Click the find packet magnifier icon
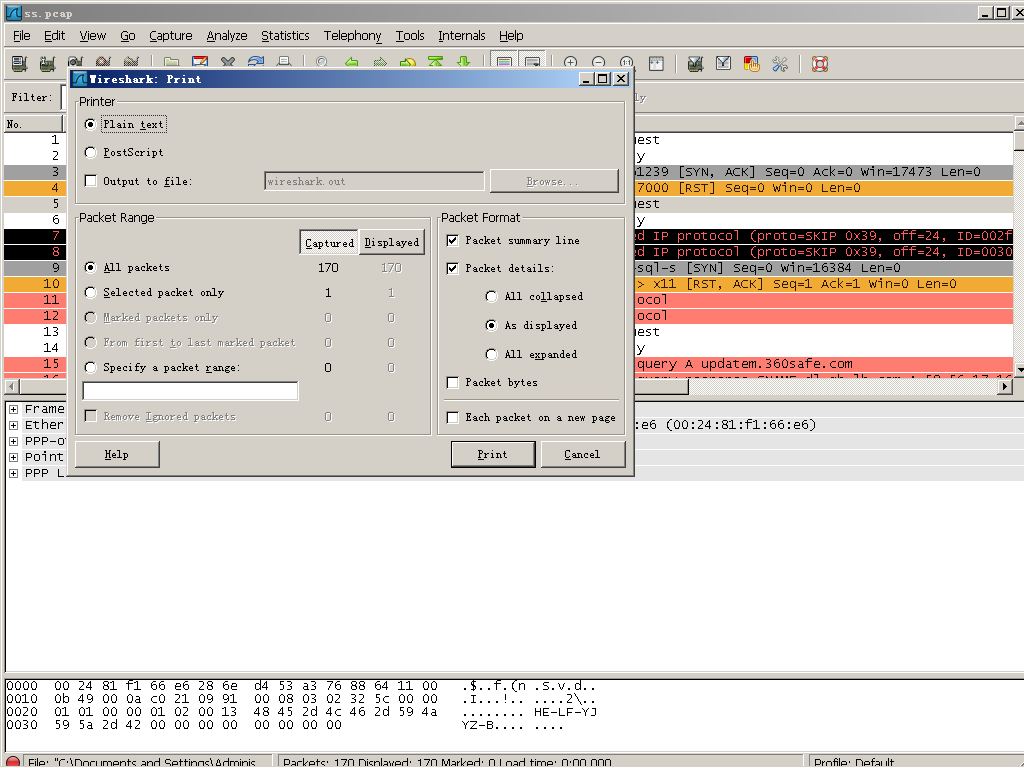This screenshot has width=1024, height=768. click(x=321, y=63)
